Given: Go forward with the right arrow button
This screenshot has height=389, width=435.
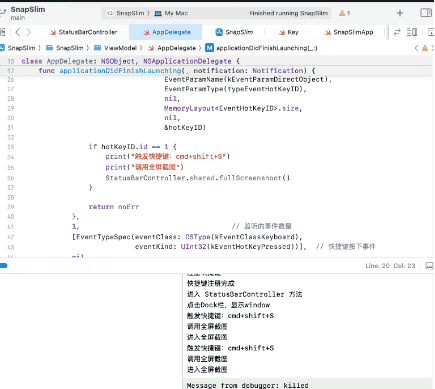Looking at the screenshot, I should [29, 32].
